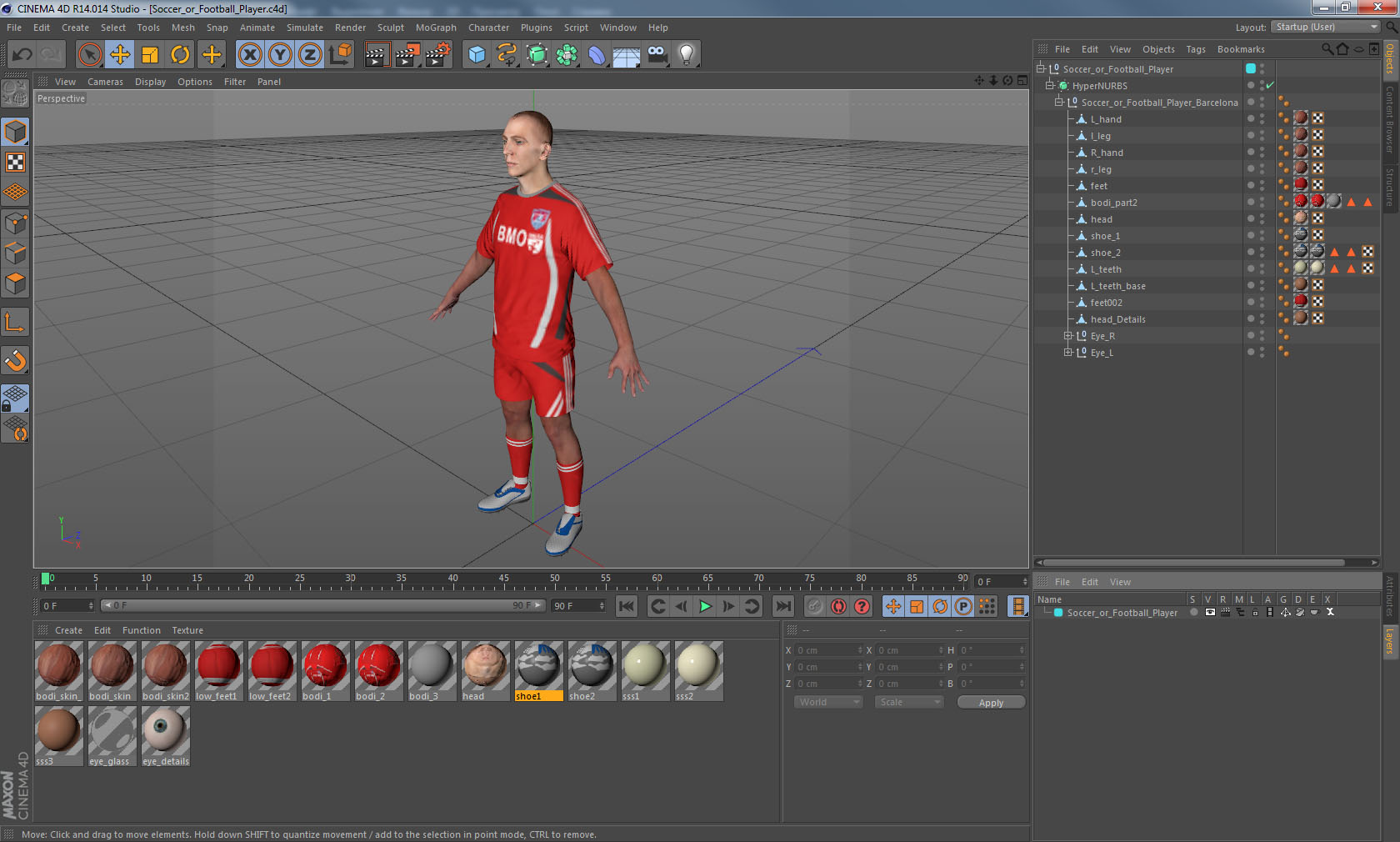Enable Texture mode in left palette
The width and height of the screenshot is (1400, 842).
click(15, 162)
